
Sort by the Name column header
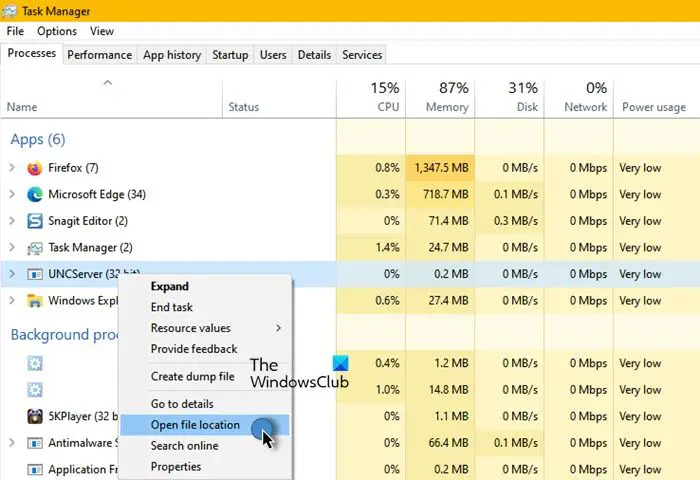pos(111,98)
